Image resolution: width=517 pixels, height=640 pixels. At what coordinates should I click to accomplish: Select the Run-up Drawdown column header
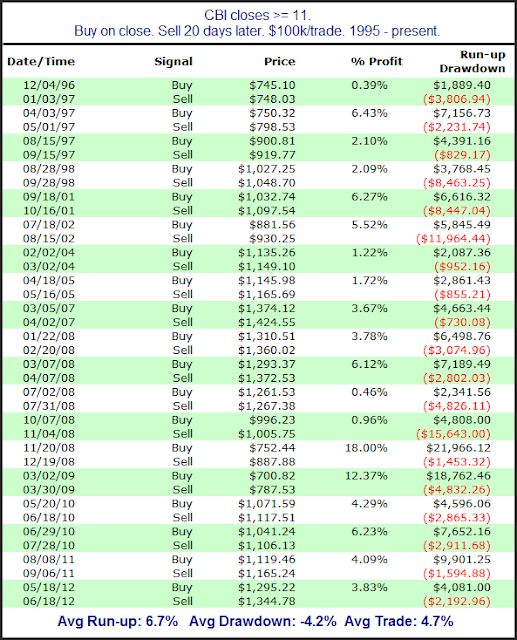[x=472, y=62]
